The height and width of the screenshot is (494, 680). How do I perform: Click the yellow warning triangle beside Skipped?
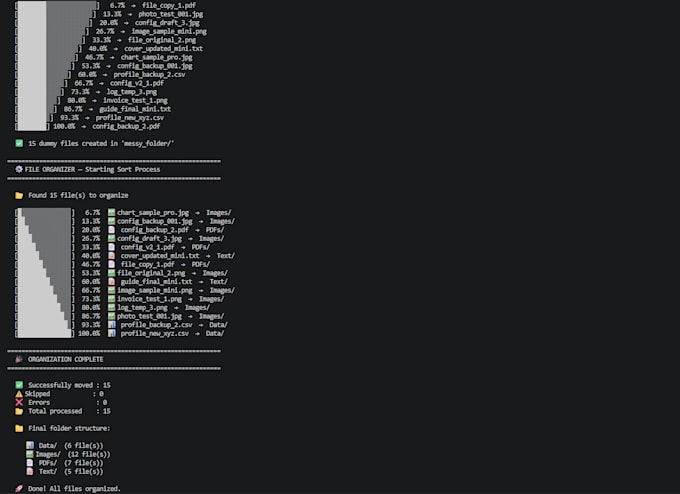(19, 394)
